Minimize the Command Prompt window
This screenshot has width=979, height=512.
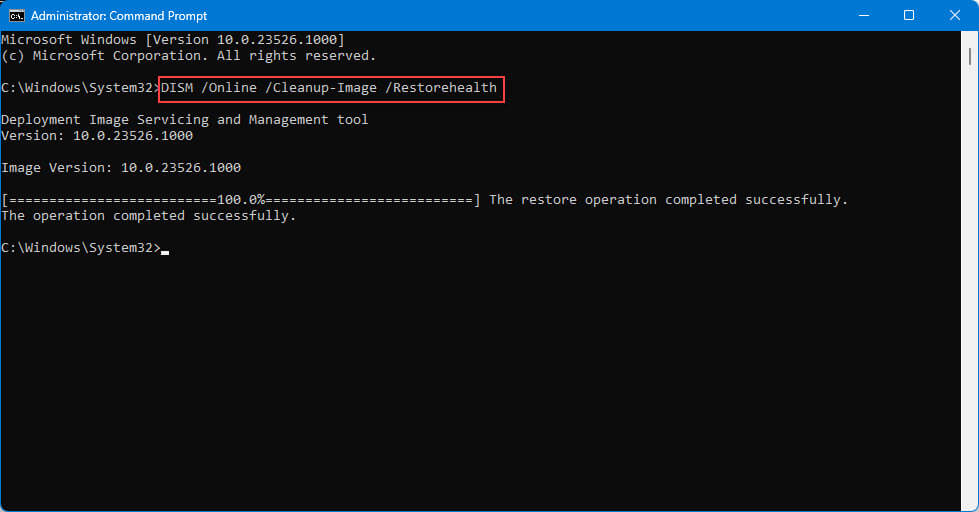pyautogui.click(x=864, y=16)
